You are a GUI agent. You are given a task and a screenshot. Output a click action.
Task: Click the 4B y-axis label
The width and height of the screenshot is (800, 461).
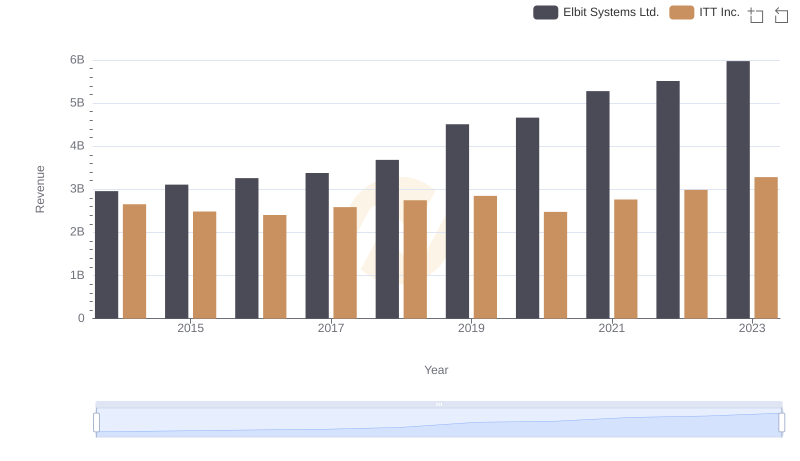pyautogui.click(x=77, y=146)
